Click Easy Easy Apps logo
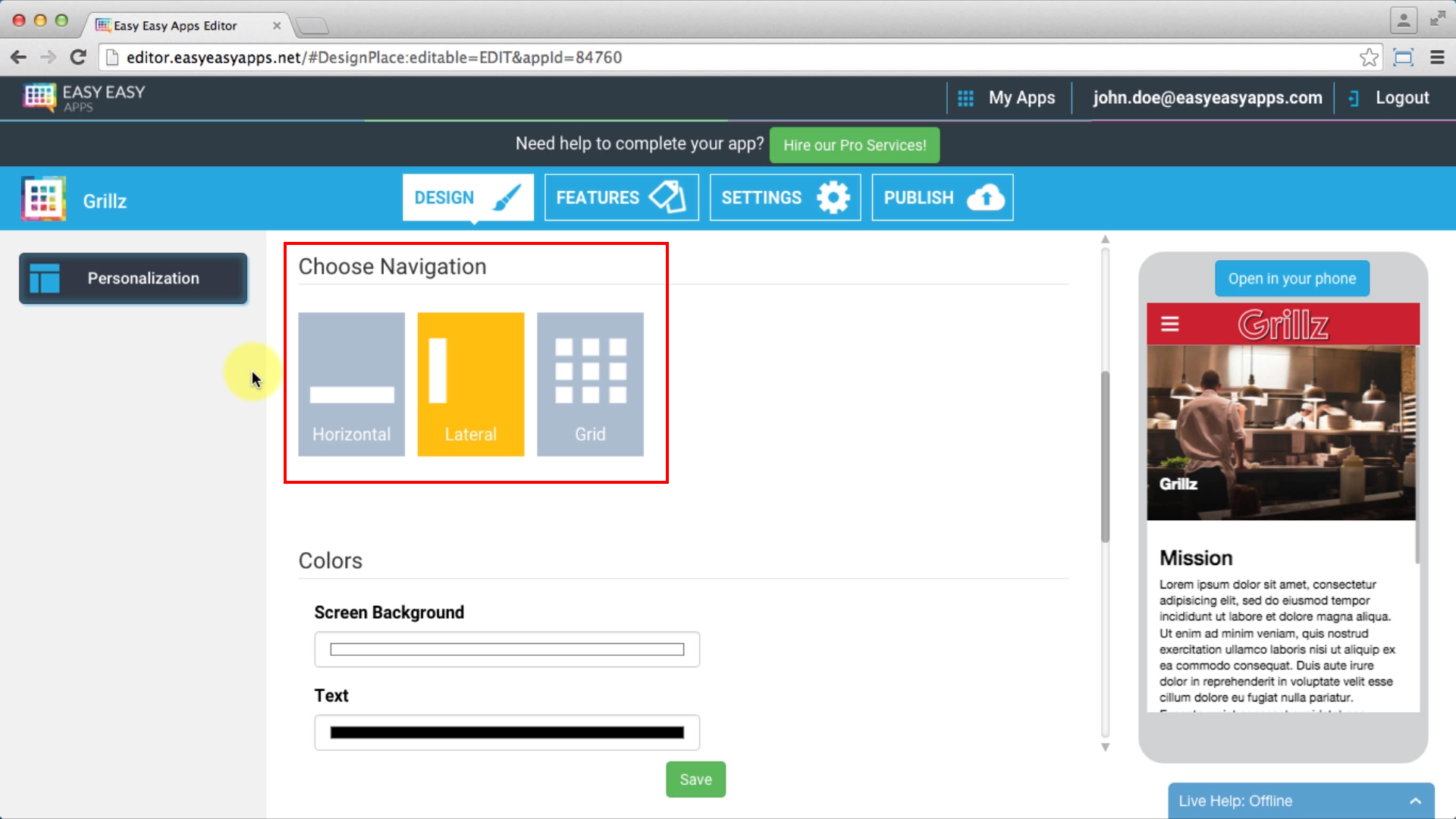 (x=83, y=98)
